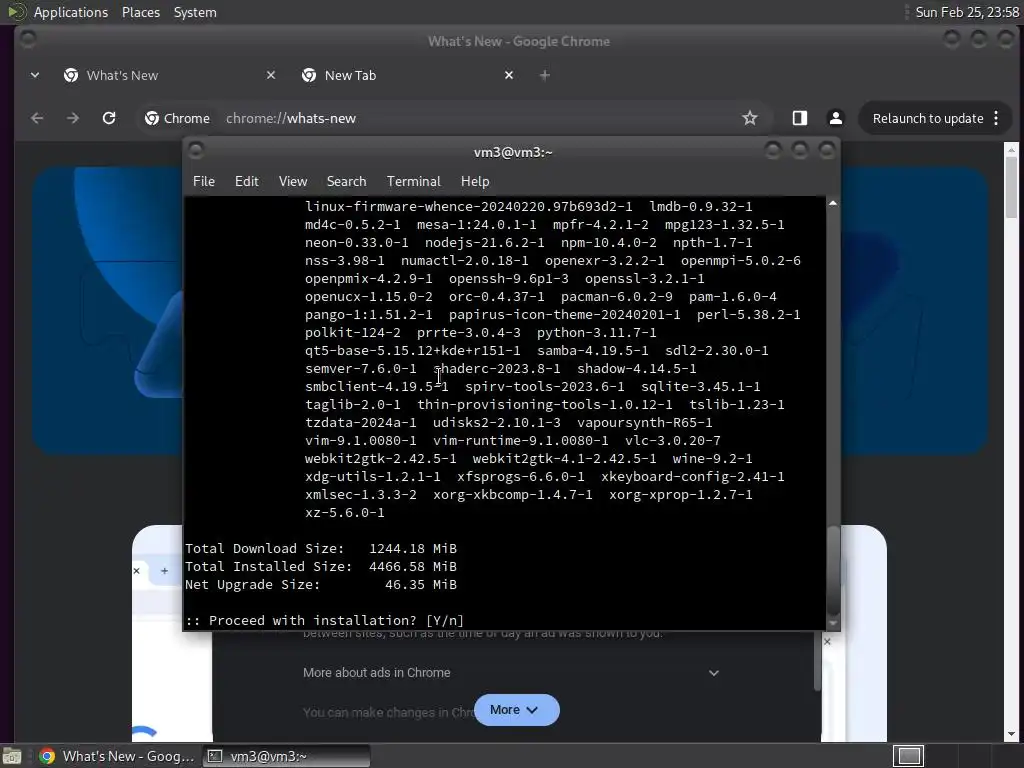The height and width of the screenshot is (768, 1024).
Task: Click the terminal scrollbar thumb
Action: [833, 568]
